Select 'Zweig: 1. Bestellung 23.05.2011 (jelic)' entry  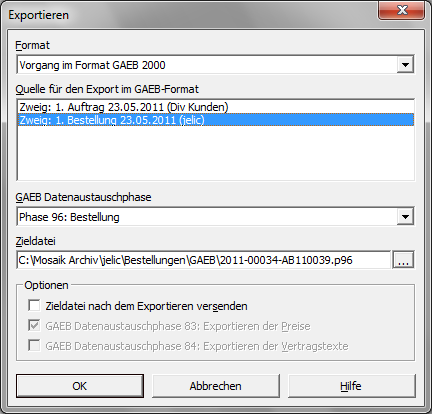216,120
